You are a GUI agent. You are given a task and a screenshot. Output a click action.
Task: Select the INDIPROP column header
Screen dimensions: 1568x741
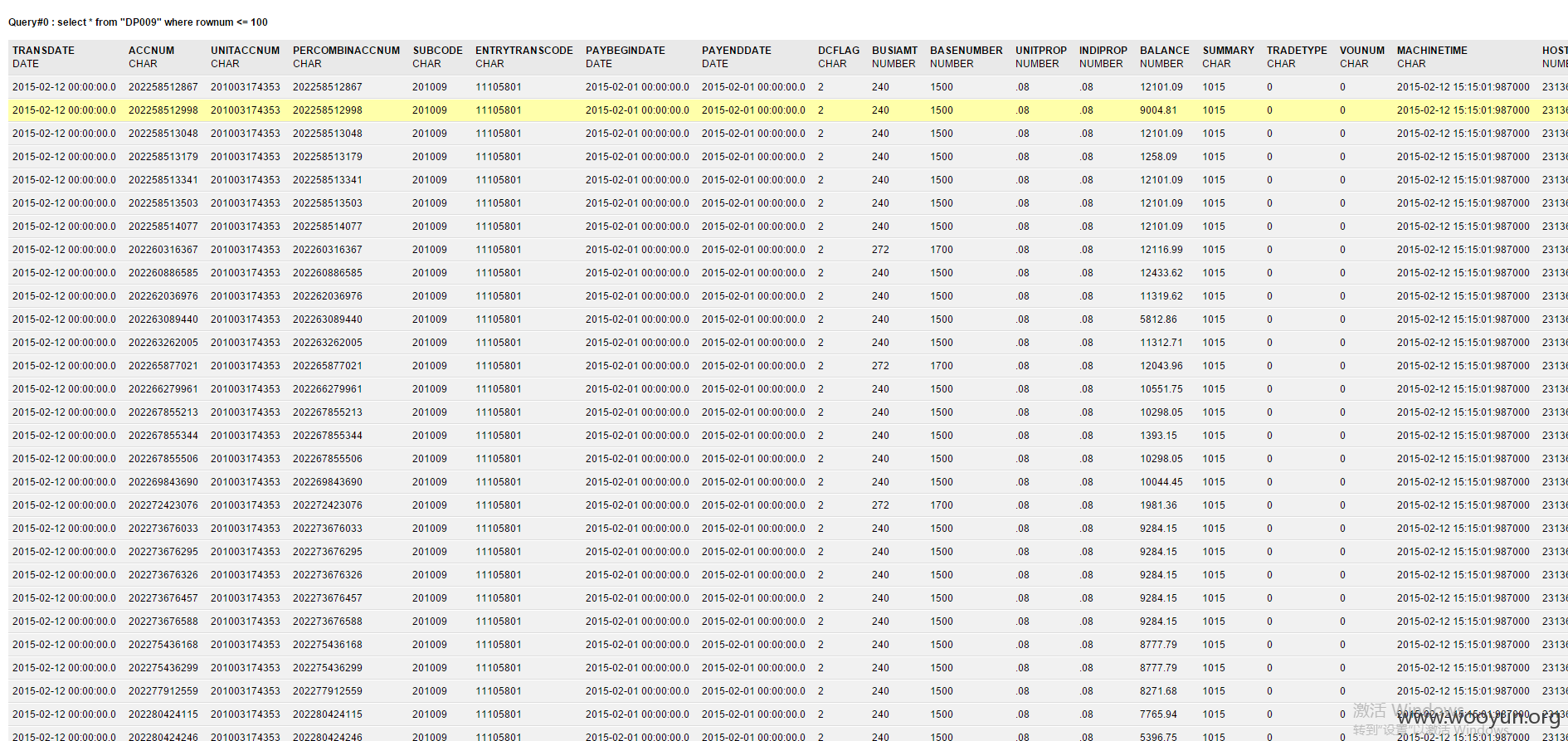(x=1103, y=51)
